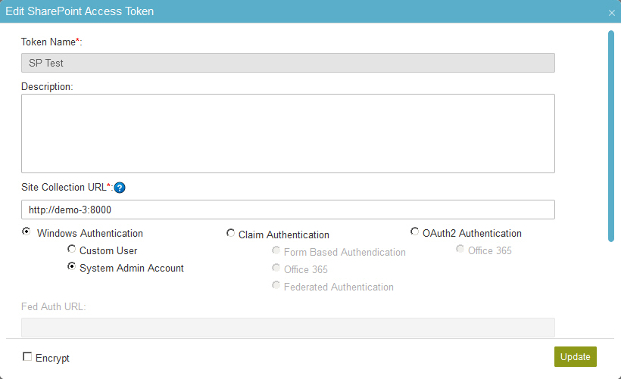
Task: Click the blue vertical scrollbar of the dialog
Action: [x=611, y=136]
